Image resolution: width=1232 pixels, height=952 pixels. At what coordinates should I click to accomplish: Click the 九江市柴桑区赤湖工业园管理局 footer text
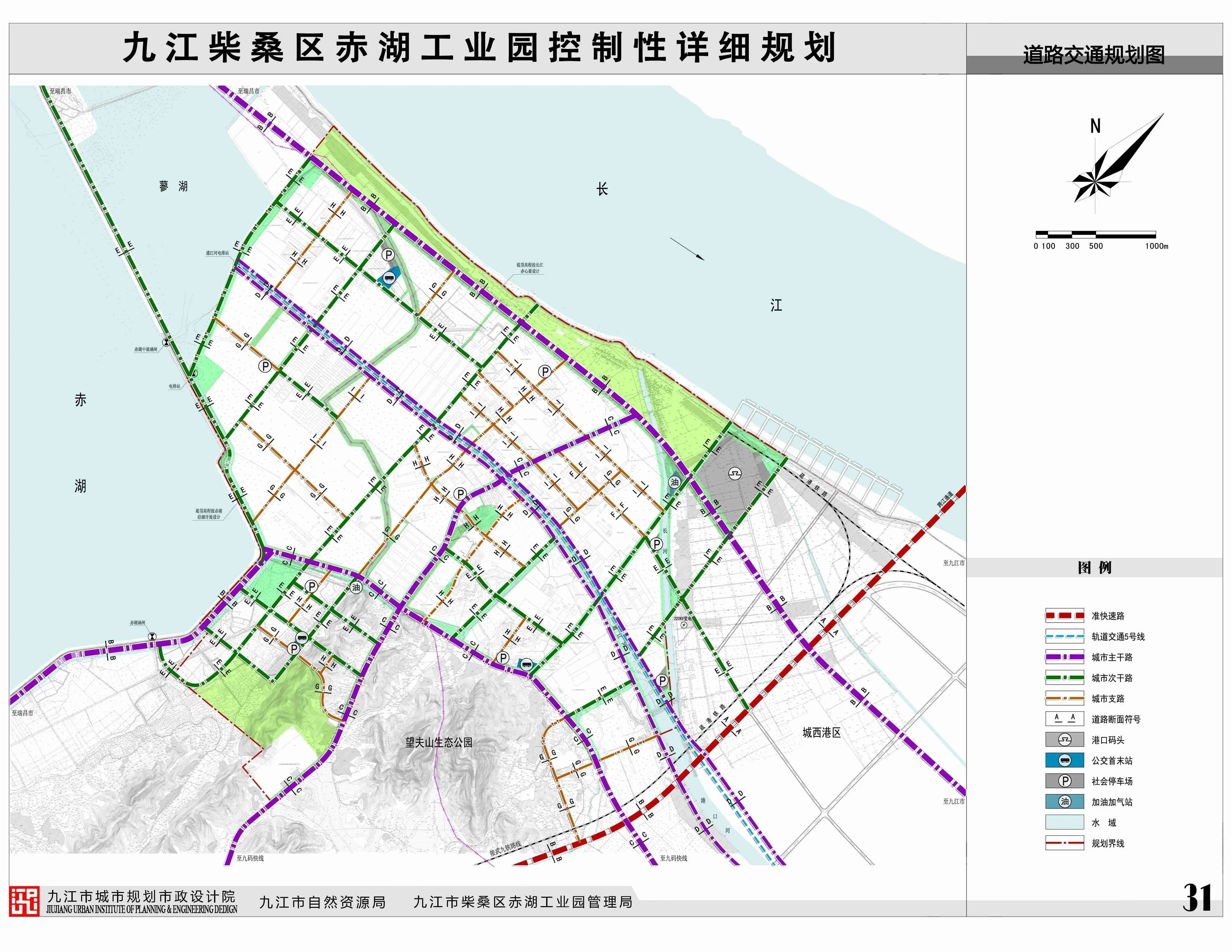pyautogui.click(x=523, y=902)
